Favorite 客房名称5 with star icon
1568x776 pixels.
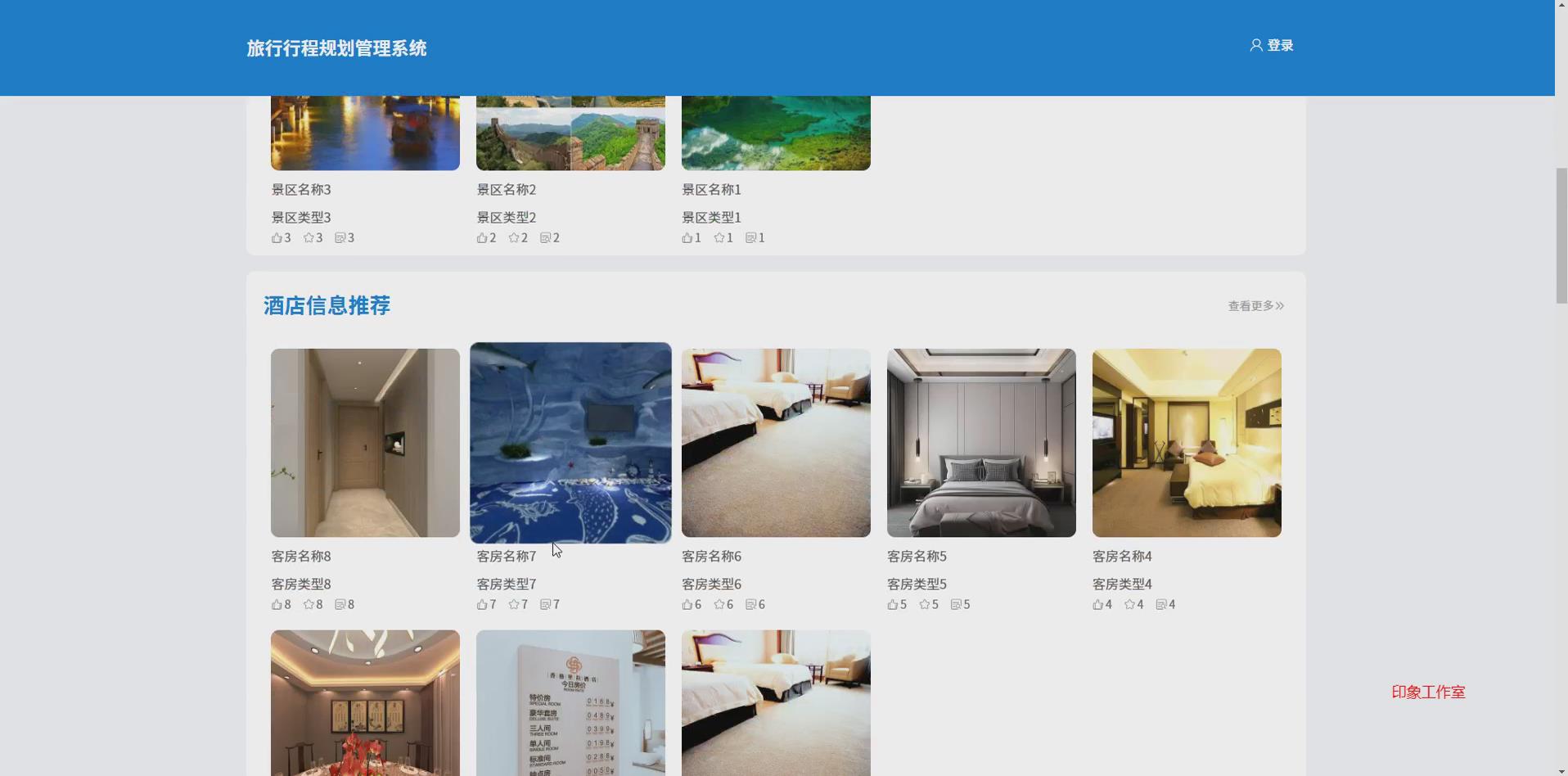(925, 605)
